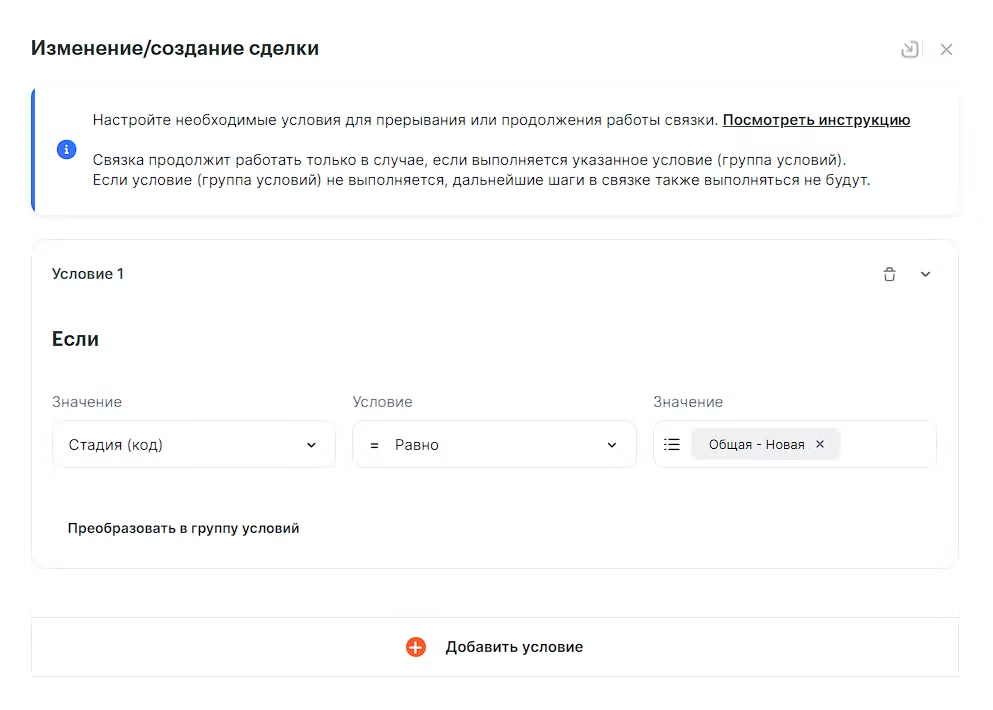Click the Если heading text
The width and height of the screenshot is (993, 710).
pos(75,339)
